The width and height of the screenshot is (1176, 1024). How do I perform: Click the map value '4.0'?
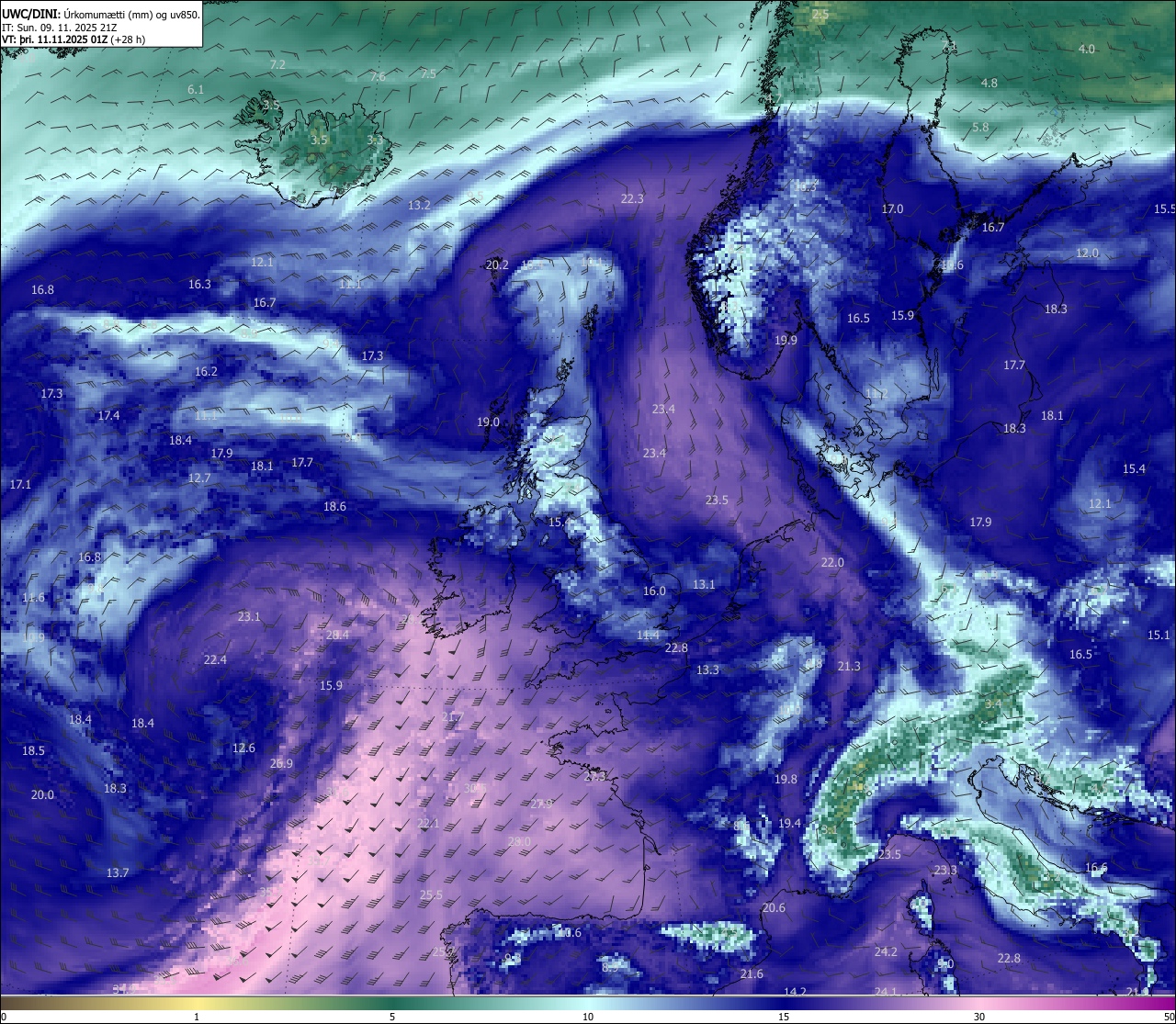click(1087, 50)
